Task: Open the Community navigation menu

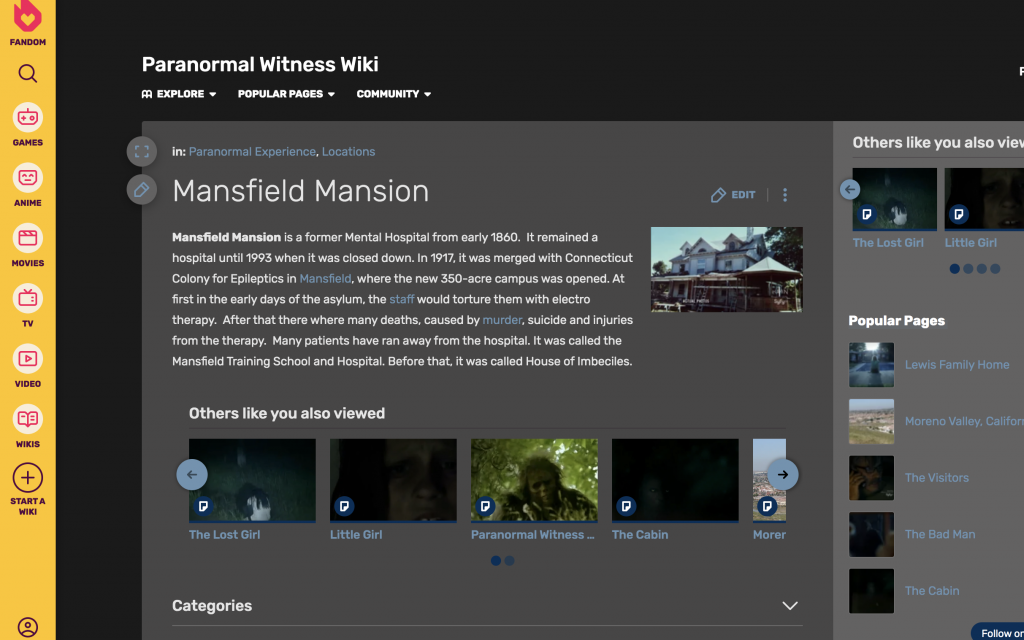Action: 394,94
